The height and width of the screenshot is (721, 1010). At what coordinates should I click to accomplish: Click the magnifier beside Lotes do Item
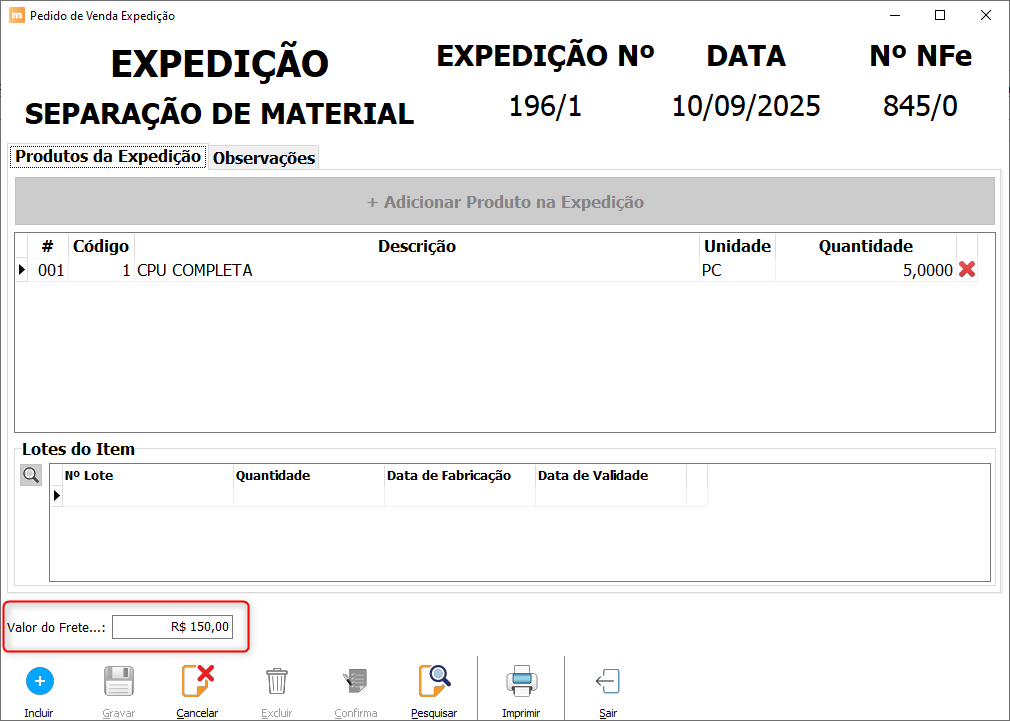tap(31, 475)
